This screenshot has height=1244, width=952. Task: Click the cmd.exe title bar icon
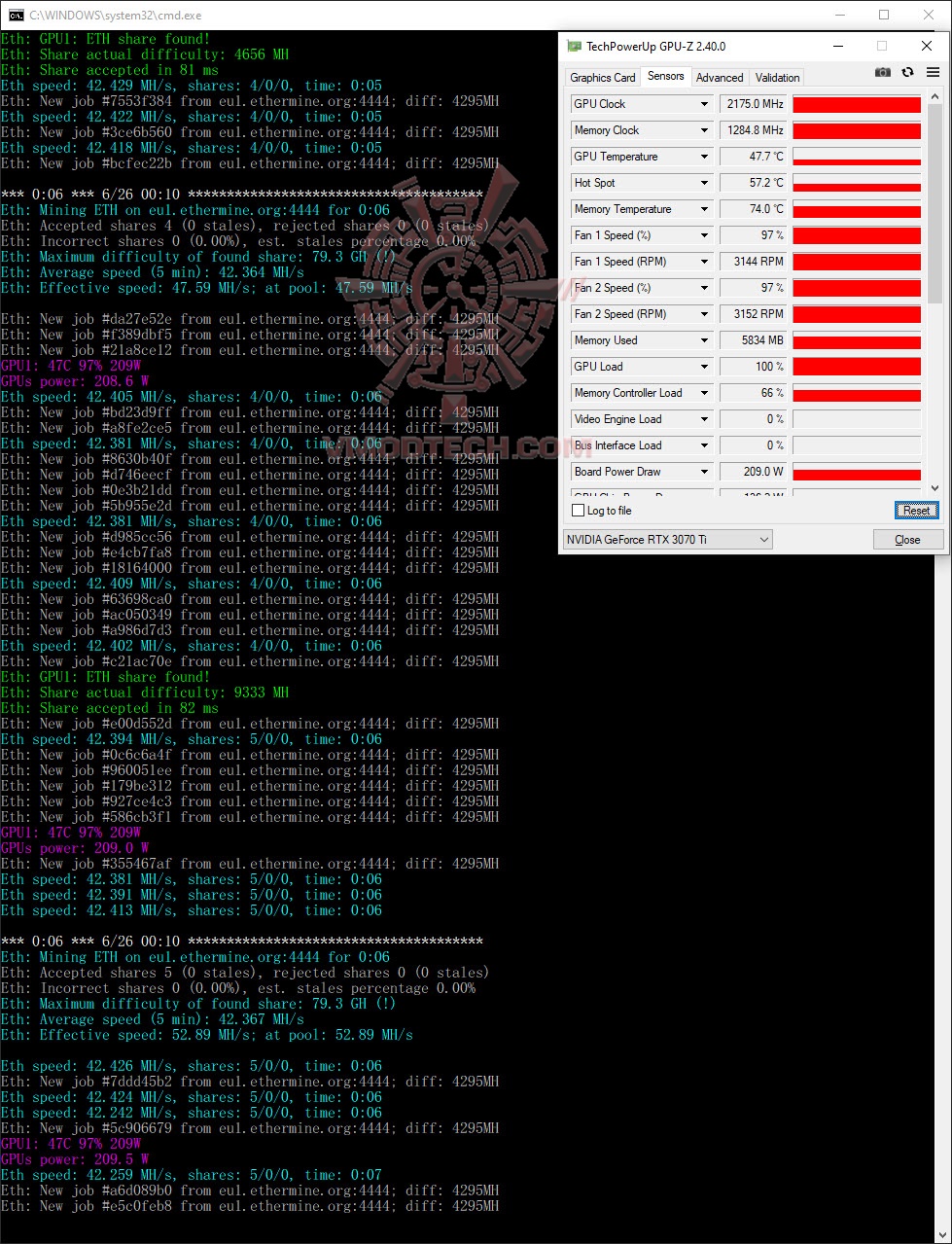[x=17, y=15]
